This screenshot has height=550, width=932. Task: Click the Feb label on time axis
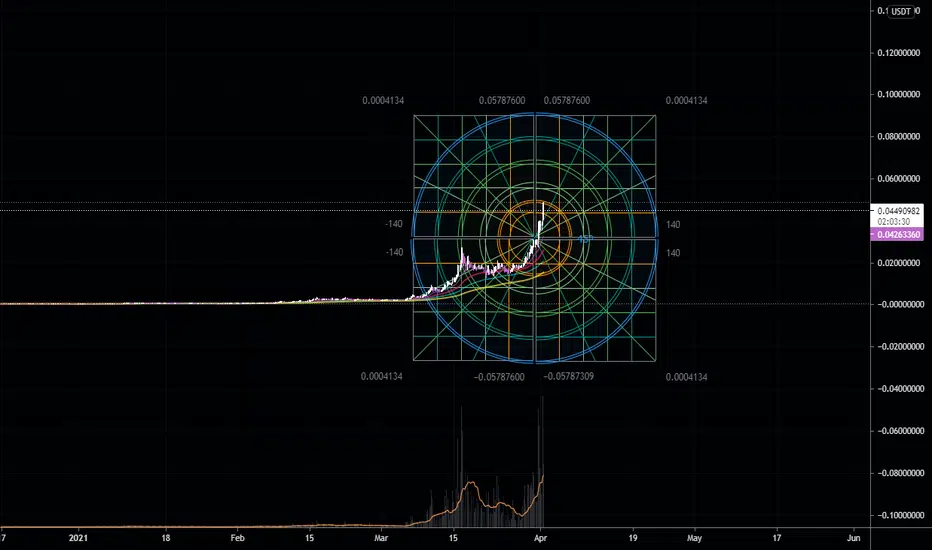[237, 538]
